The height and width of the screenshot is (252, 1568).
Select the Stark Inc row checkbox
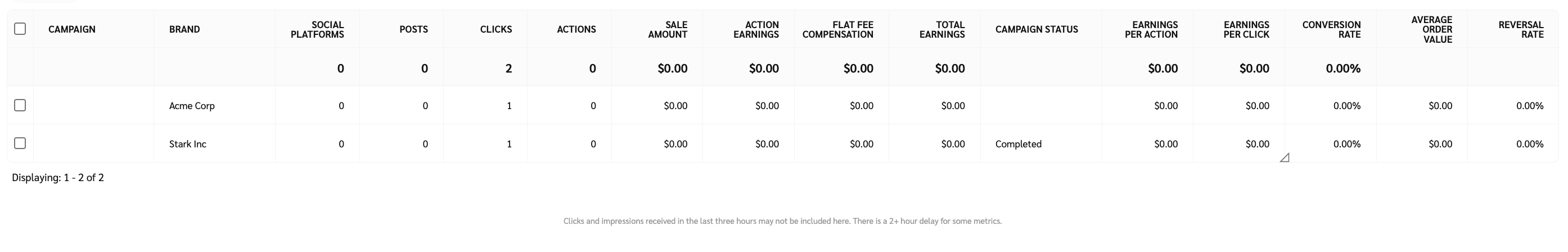click(20, 143)
